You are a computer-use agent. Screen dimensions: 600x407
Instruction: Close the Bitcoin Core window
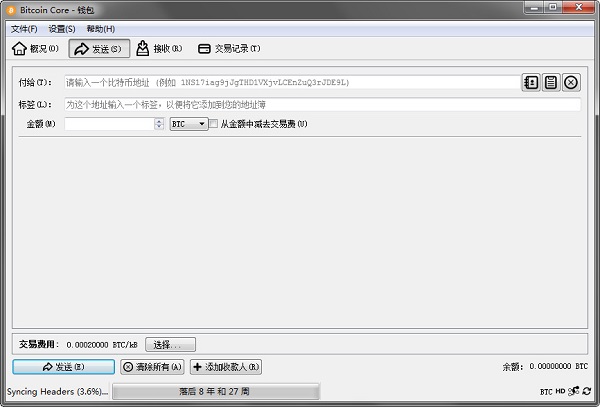click(x=579, y=7)
